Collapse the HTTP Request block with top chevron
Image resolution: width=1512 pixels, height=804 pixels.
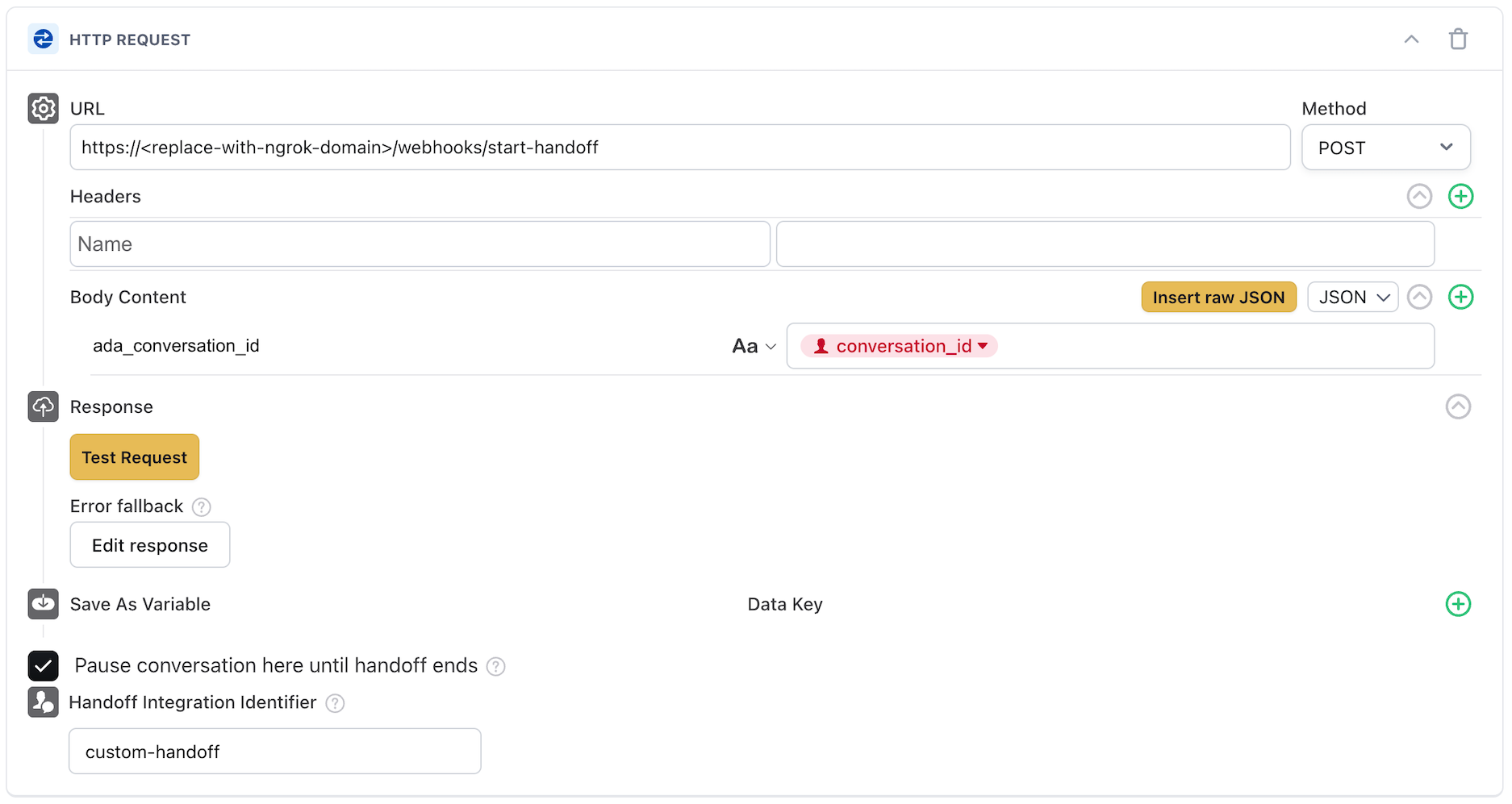point(1411,39)
